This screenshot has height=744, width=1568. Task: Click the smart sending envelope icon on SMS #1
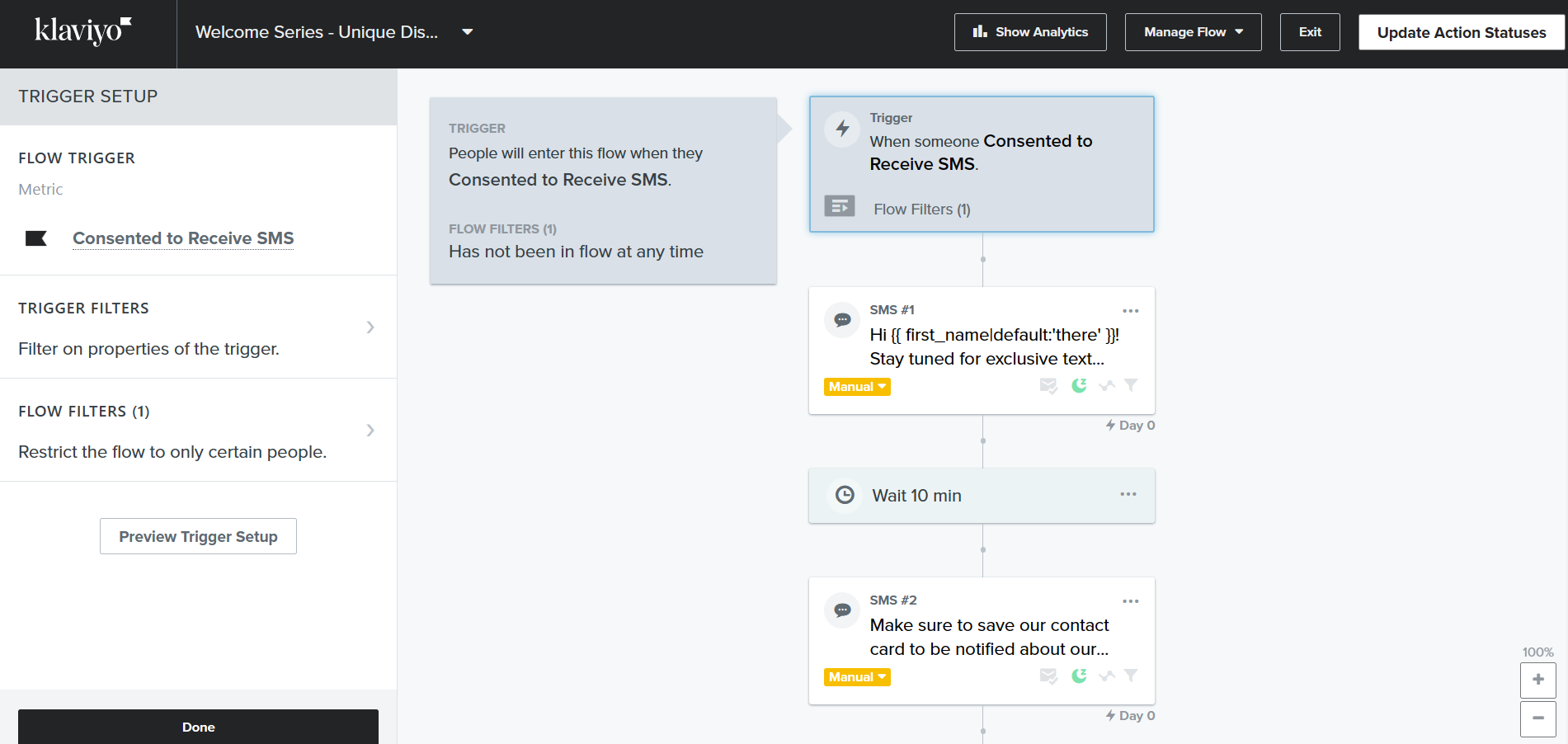click(x=1048, y=385)
